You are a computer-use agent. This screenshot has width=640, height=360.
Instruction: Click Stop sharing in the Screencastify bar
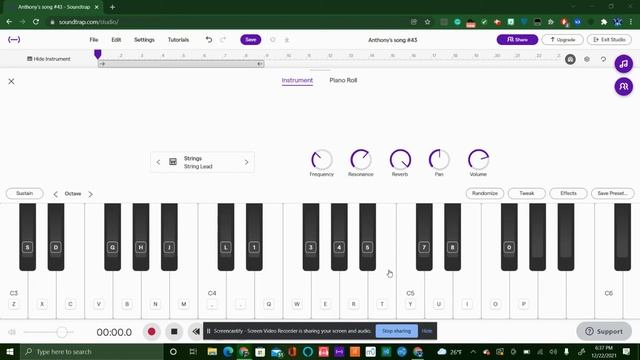396,331
